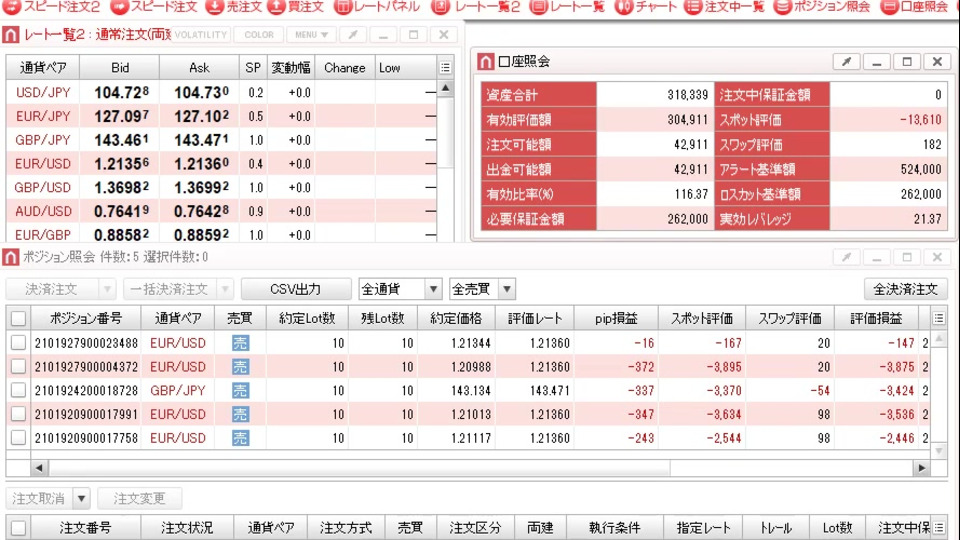The height and width of the screenshot is (540, 960).
Task: Select the GBP/USD row in rate list
Action: pos(221,187)
